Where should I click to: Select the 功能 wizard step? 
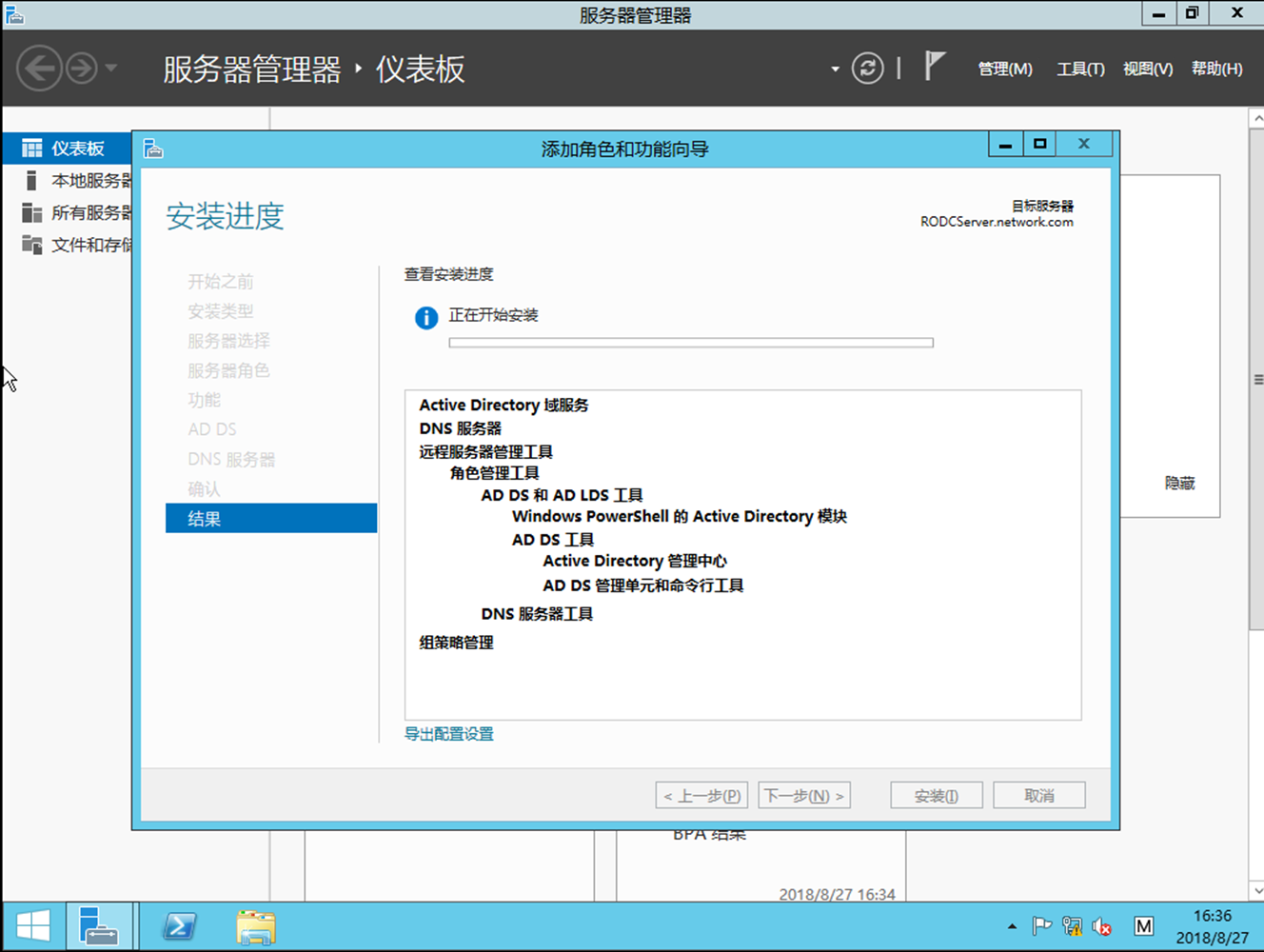pyautogui.click(x=204, y=400)
